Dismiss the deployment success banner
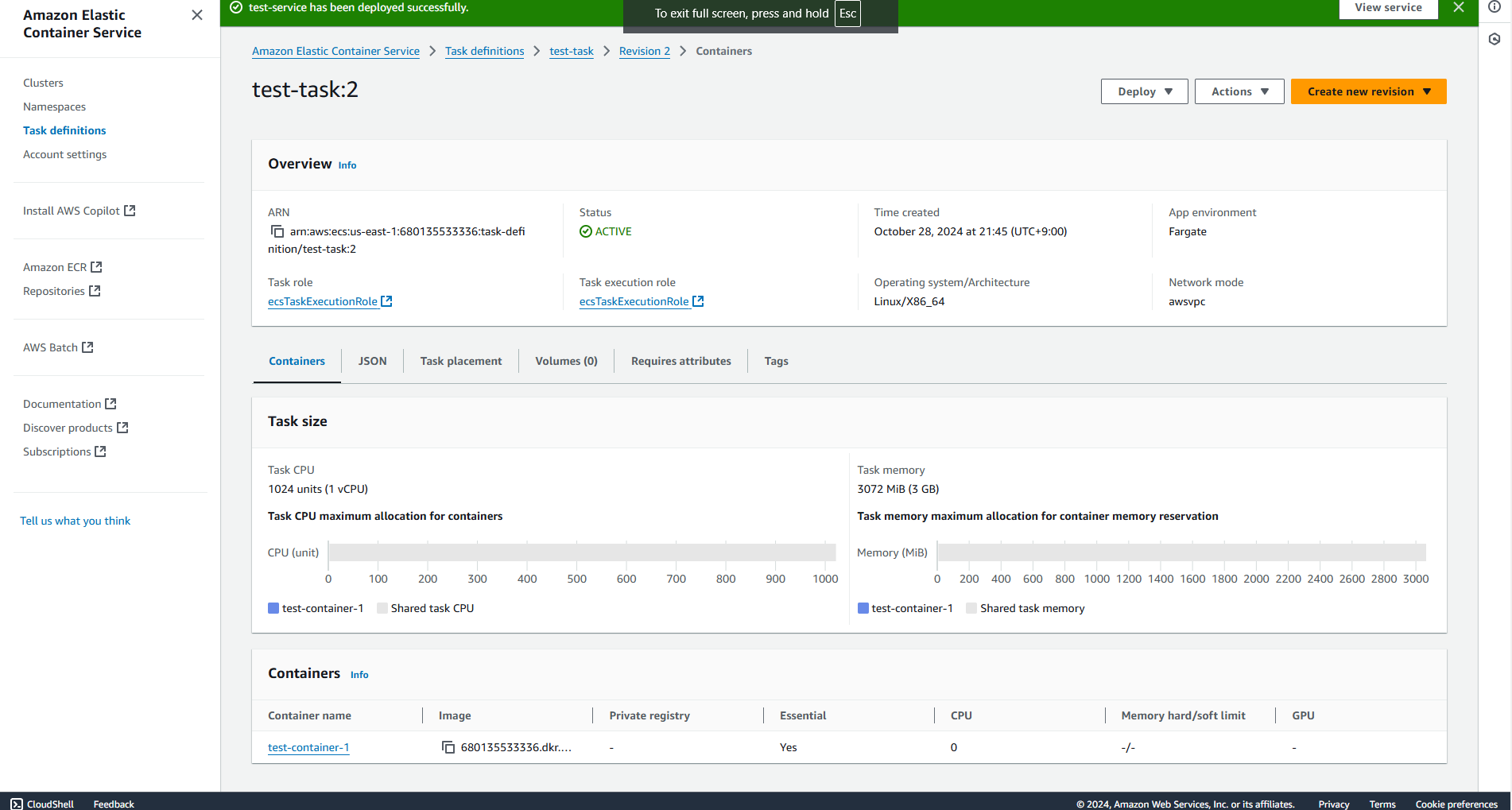Screen dimensions: 1512x810 [1459, 7]
